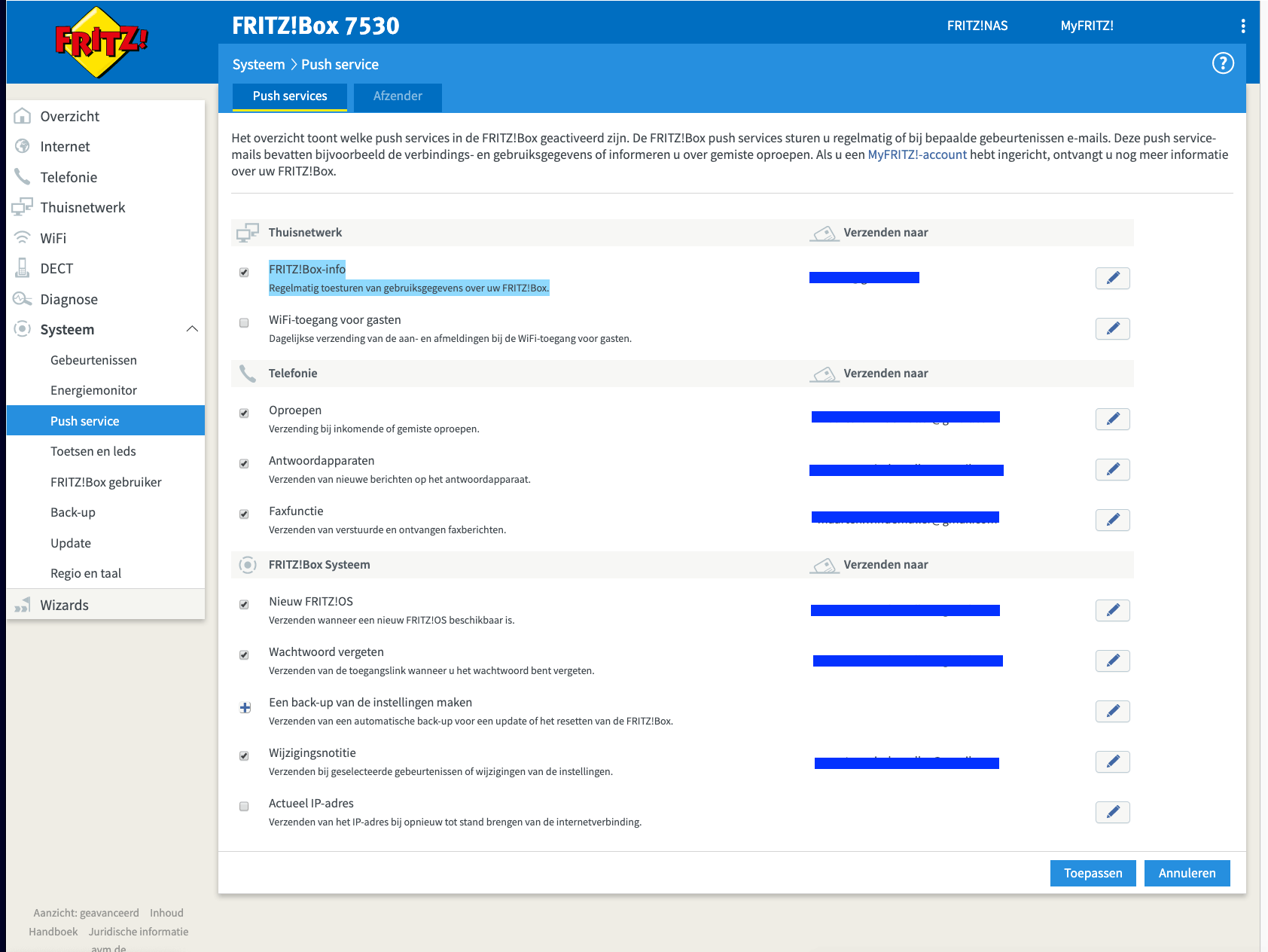Click the plus icon beside back-up instellingen
The width and height of the screenshot is (1268, 952).
245,708
